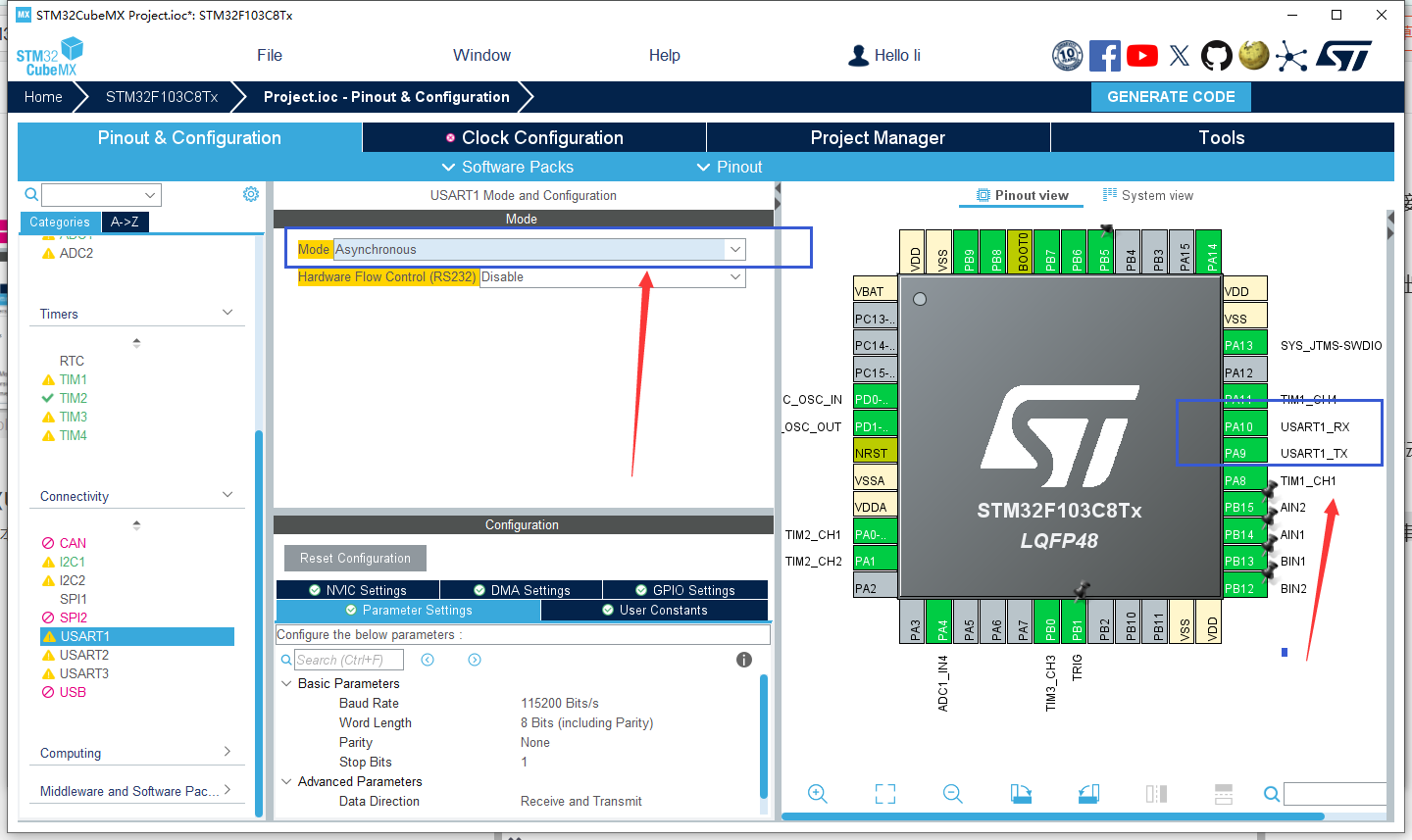Open the GPIO Settings tab

tap(685, 590)
